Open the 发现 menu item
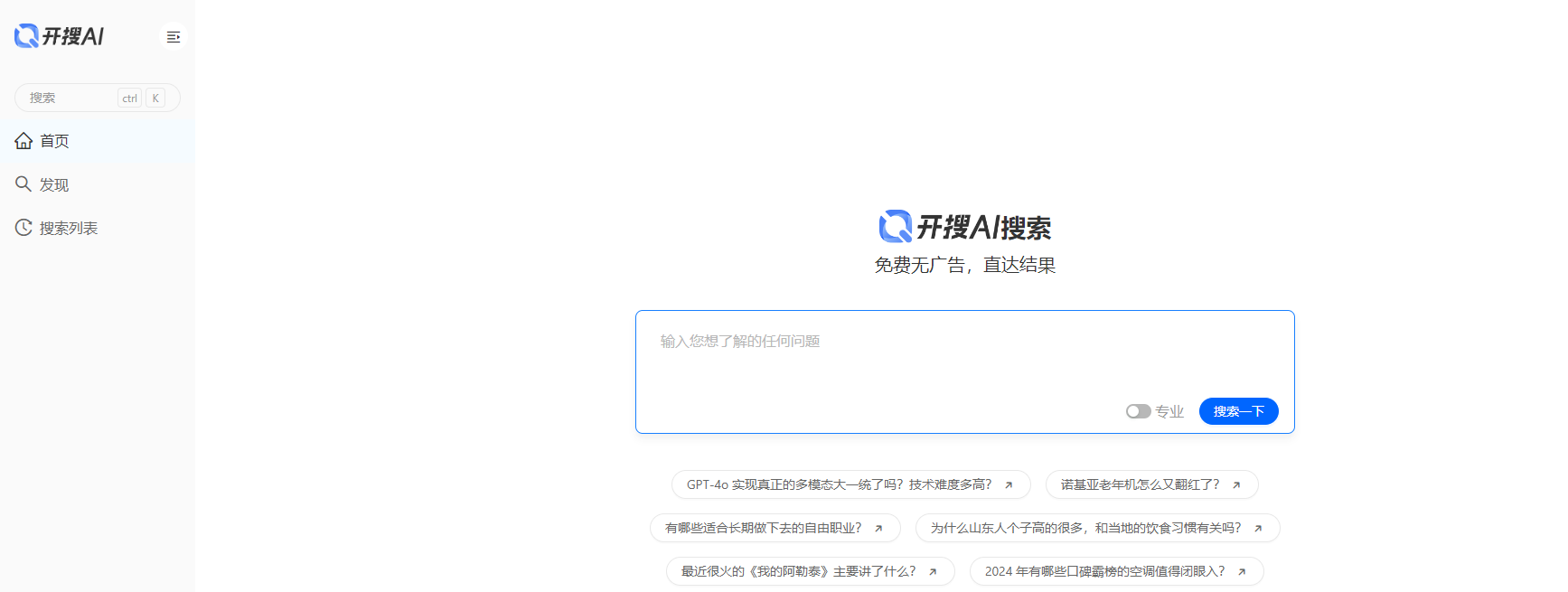Screen dimensions: 1568x592 tap(98, 184)
